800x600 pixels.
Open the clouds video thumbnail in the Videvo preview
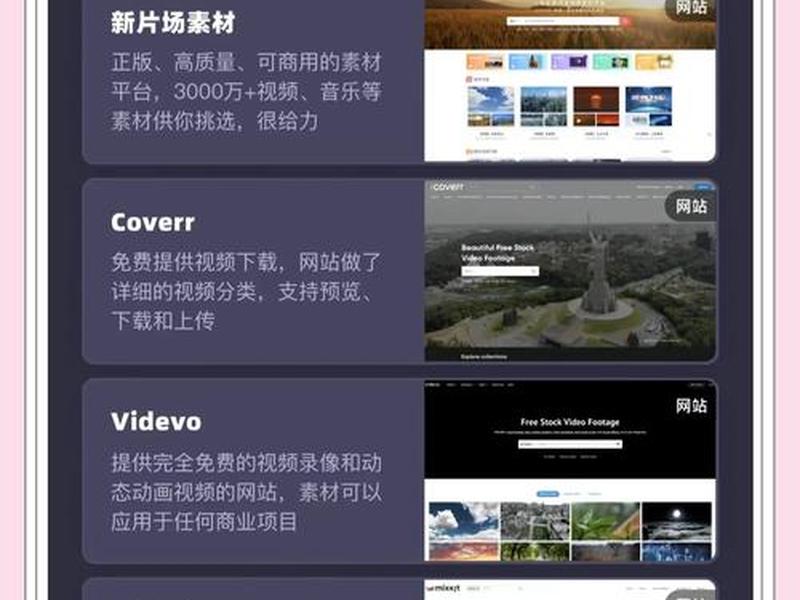464,521
